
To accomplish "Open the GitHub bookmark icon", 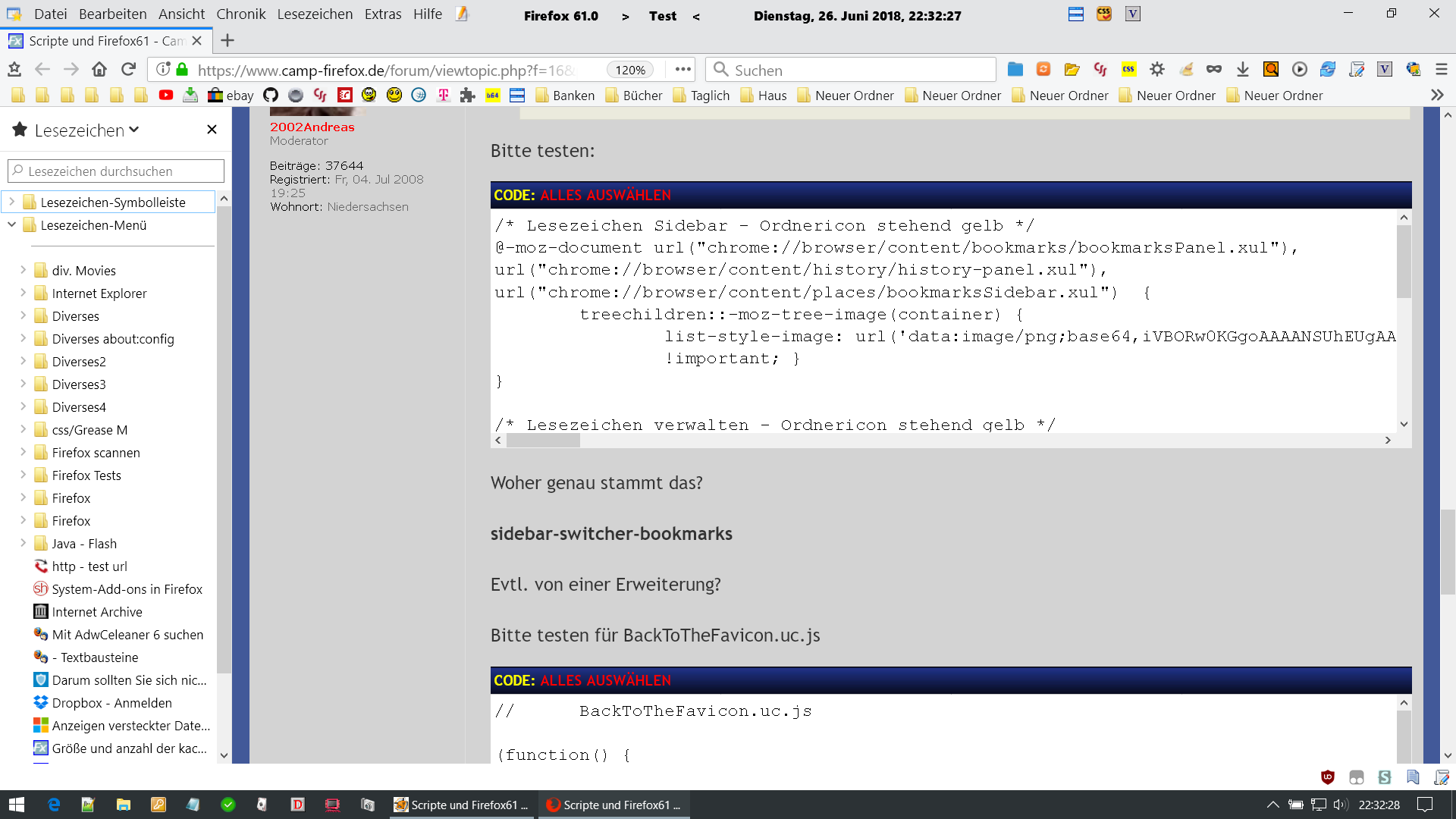I will point(271,96).
